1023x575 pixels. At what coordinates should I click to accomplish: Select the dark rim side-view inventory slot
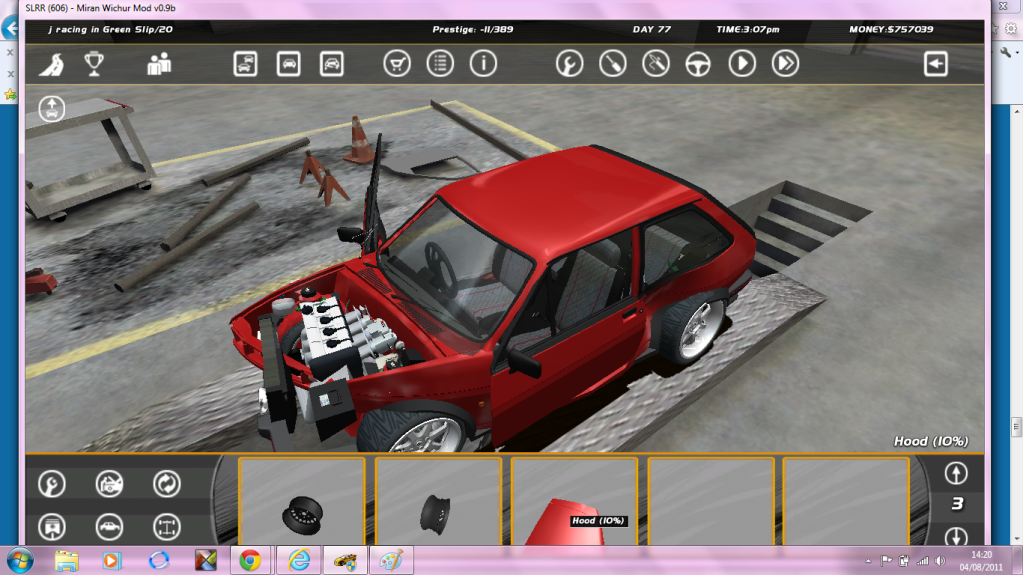pyautogui.click(x=438, y=501)
